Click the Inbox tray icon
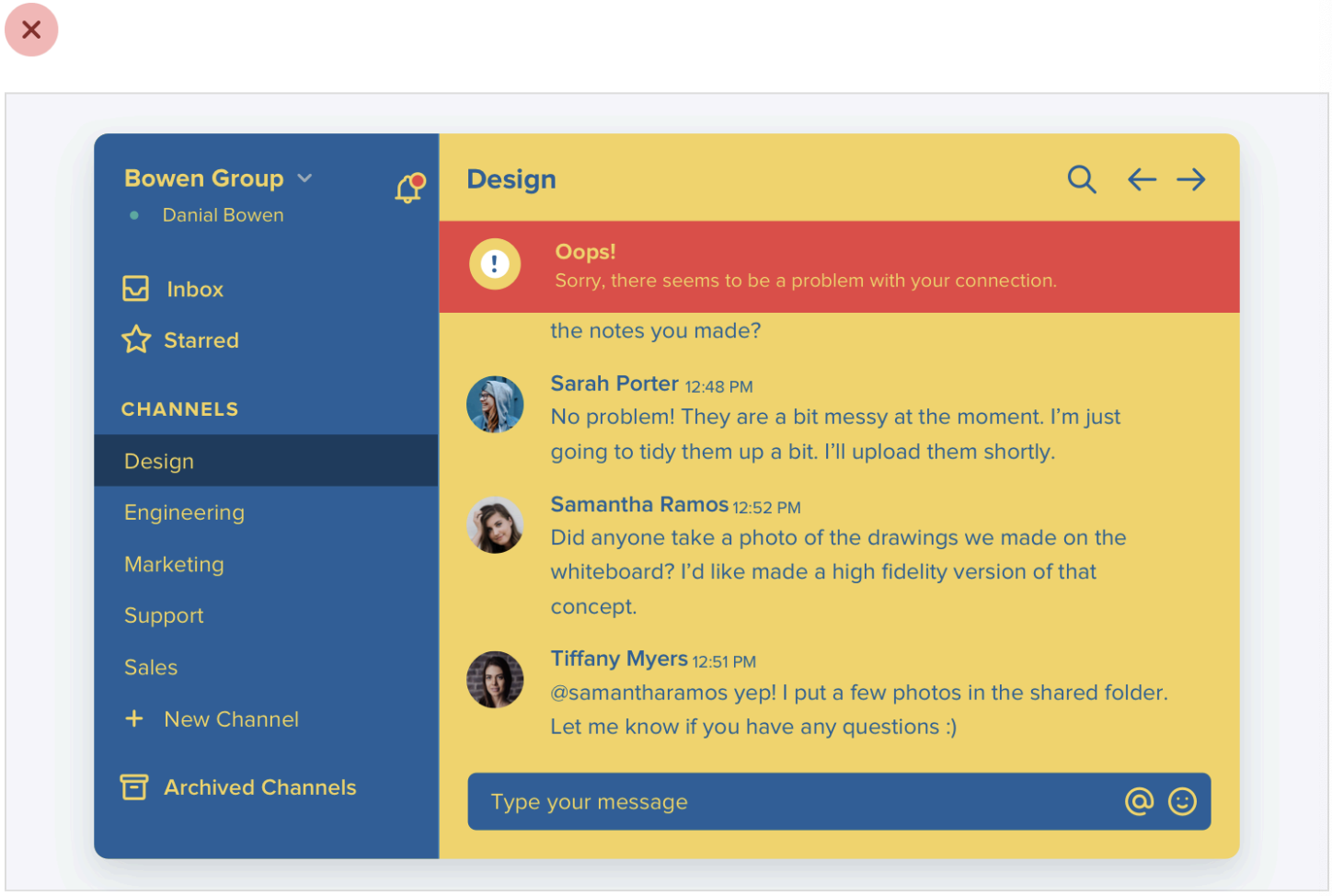Viewport: 1332px width, 896px height. click(136, 289)
